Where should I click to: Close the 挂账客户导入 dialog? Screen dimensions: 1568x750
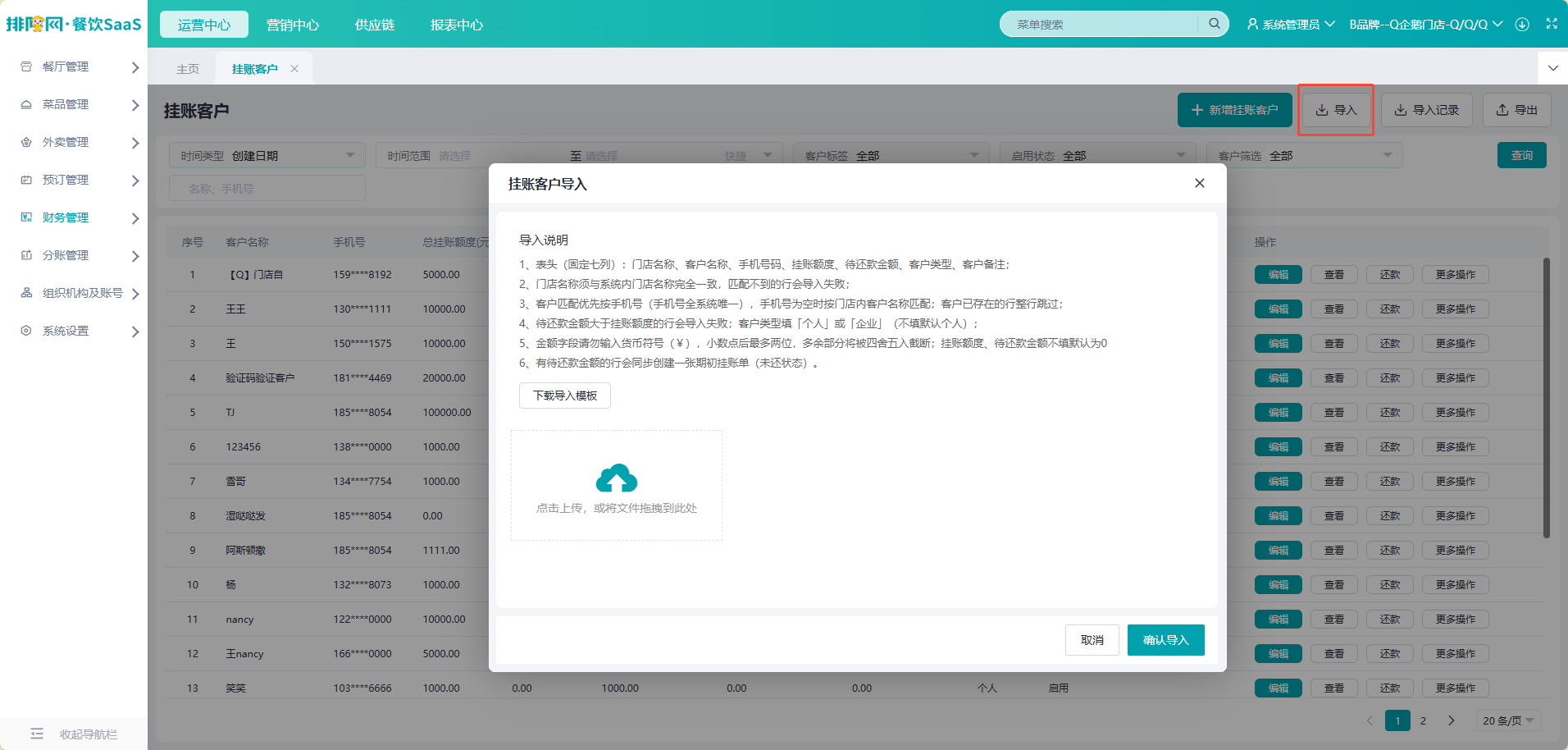(x=1200, y=183)
